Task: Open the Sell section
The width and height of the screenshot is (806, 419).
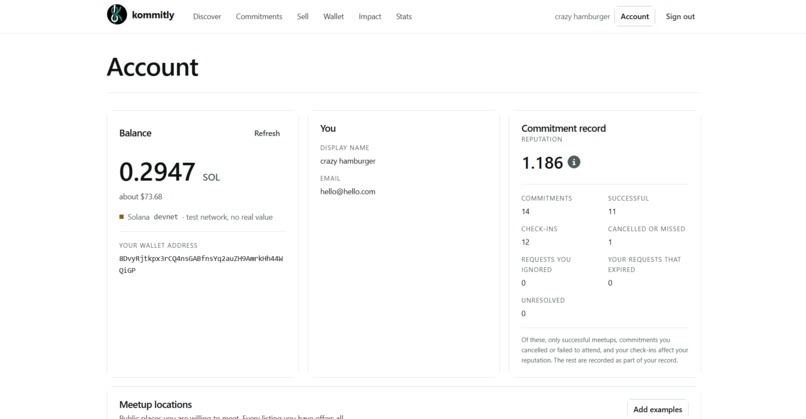Action: [x=303, y=16]
